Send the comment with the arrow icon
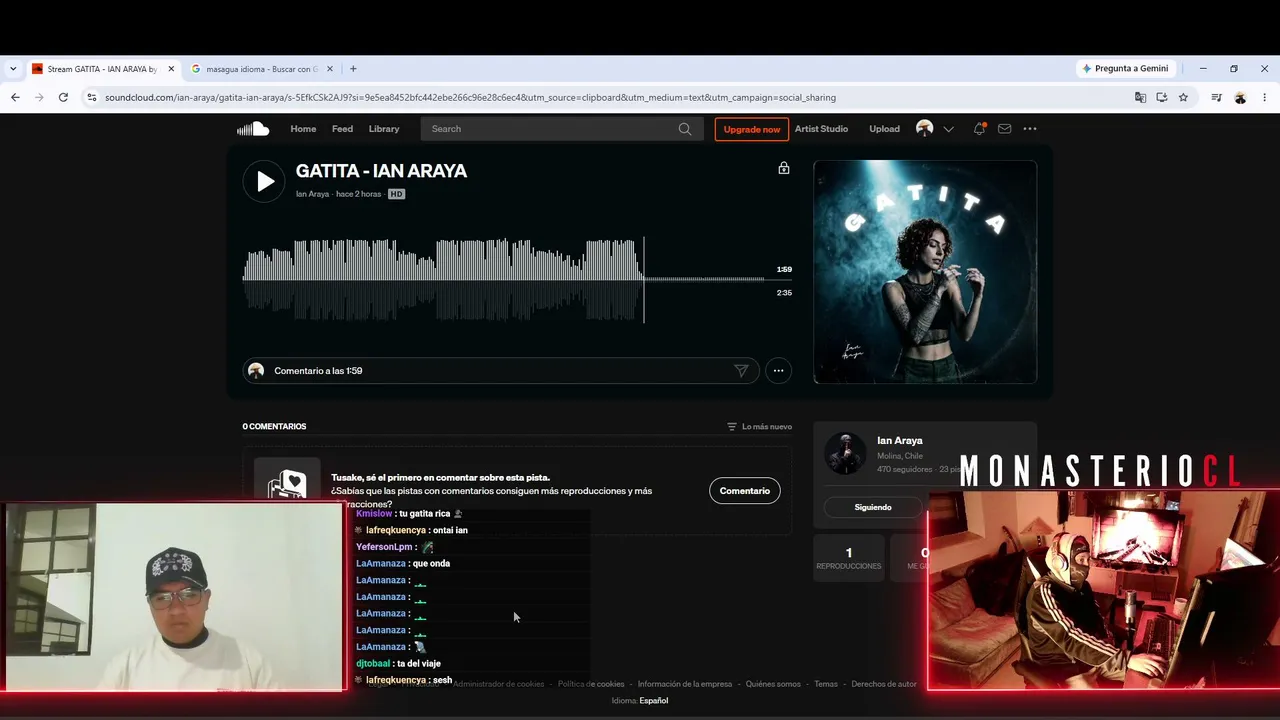1280x720 pixels. [741, 371]
